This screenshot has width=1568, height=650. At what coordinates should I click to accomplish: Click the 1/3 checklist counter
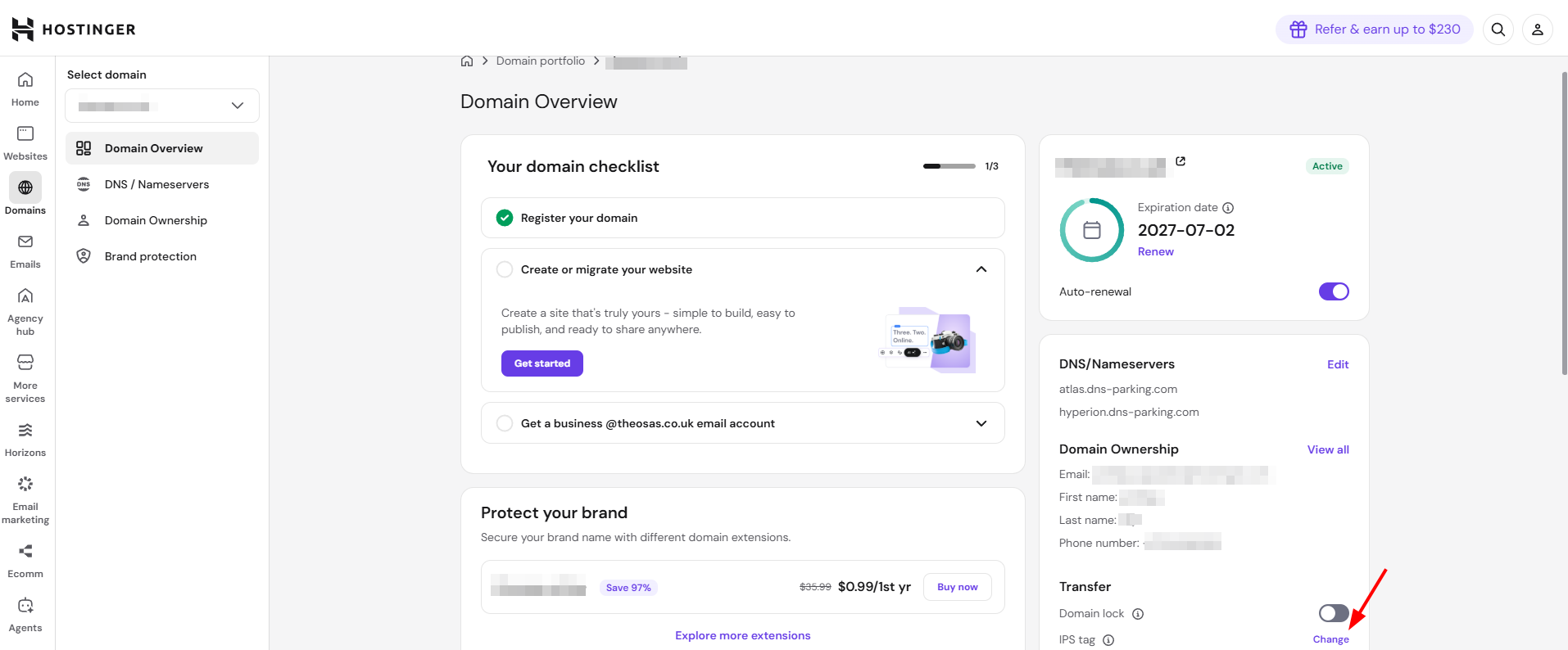pyautogui.click(x=992, y=166)
